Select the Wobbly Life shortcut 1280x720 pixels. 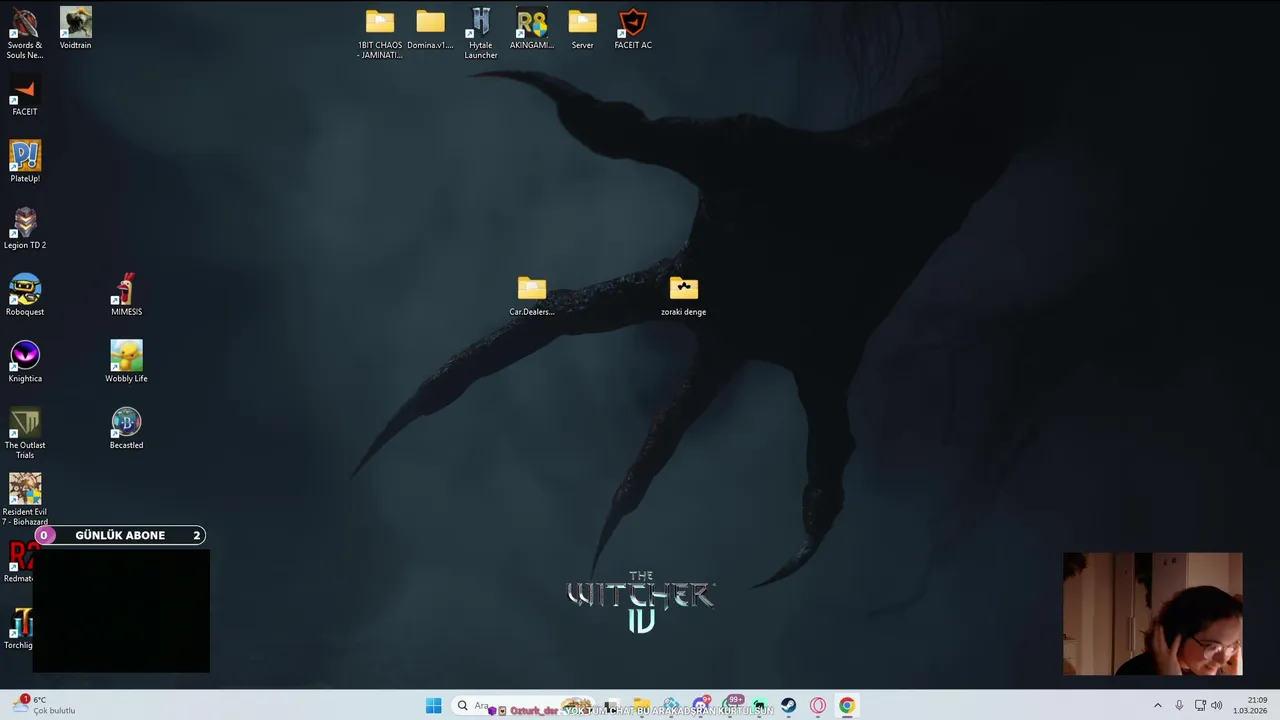tap(126, 362)
